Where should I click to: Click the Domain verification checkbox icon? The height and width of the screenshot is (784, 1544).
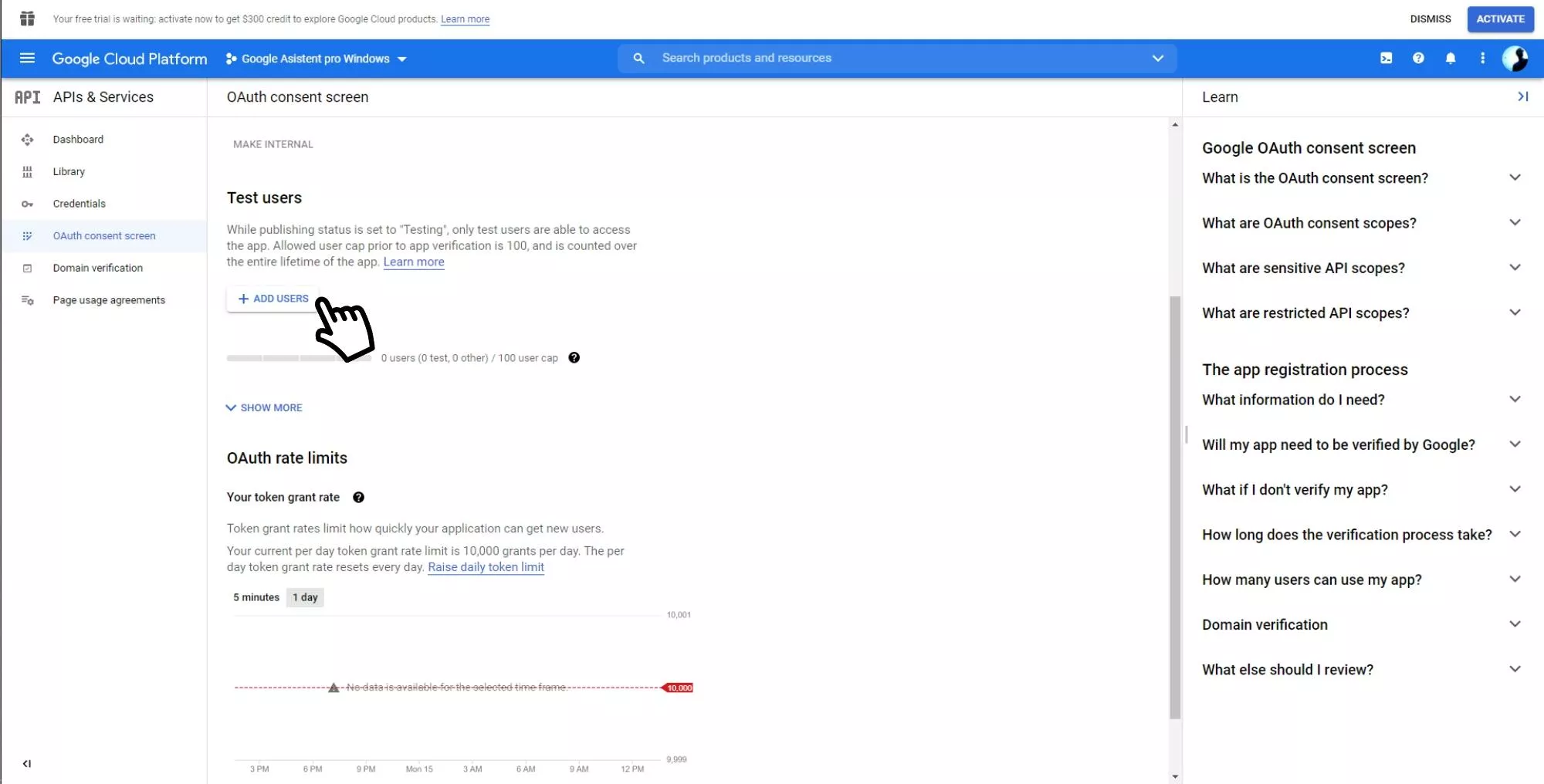[27, 268]
